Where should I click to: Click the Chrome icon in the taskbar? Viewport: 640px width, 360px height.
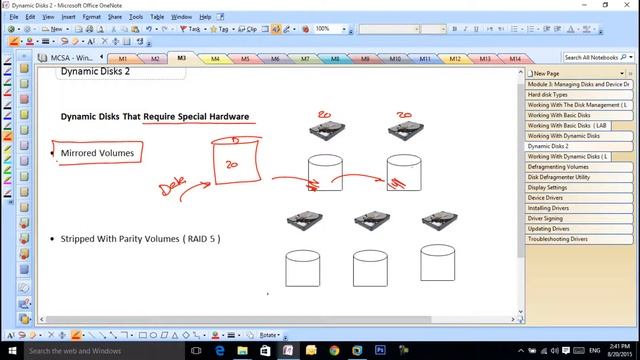334,351
